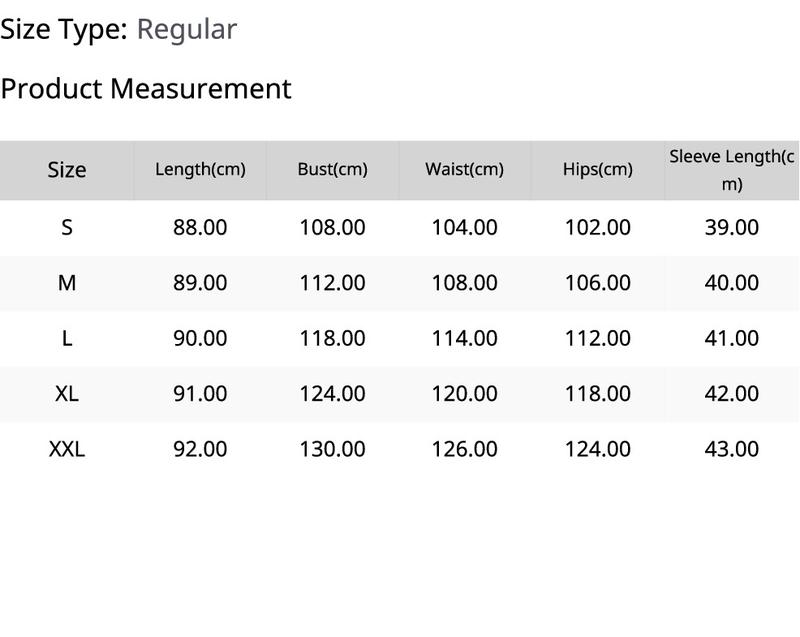The image size is (800, 637).
Task: Select the 43.00 sleeve length cell
Action: 732,449
